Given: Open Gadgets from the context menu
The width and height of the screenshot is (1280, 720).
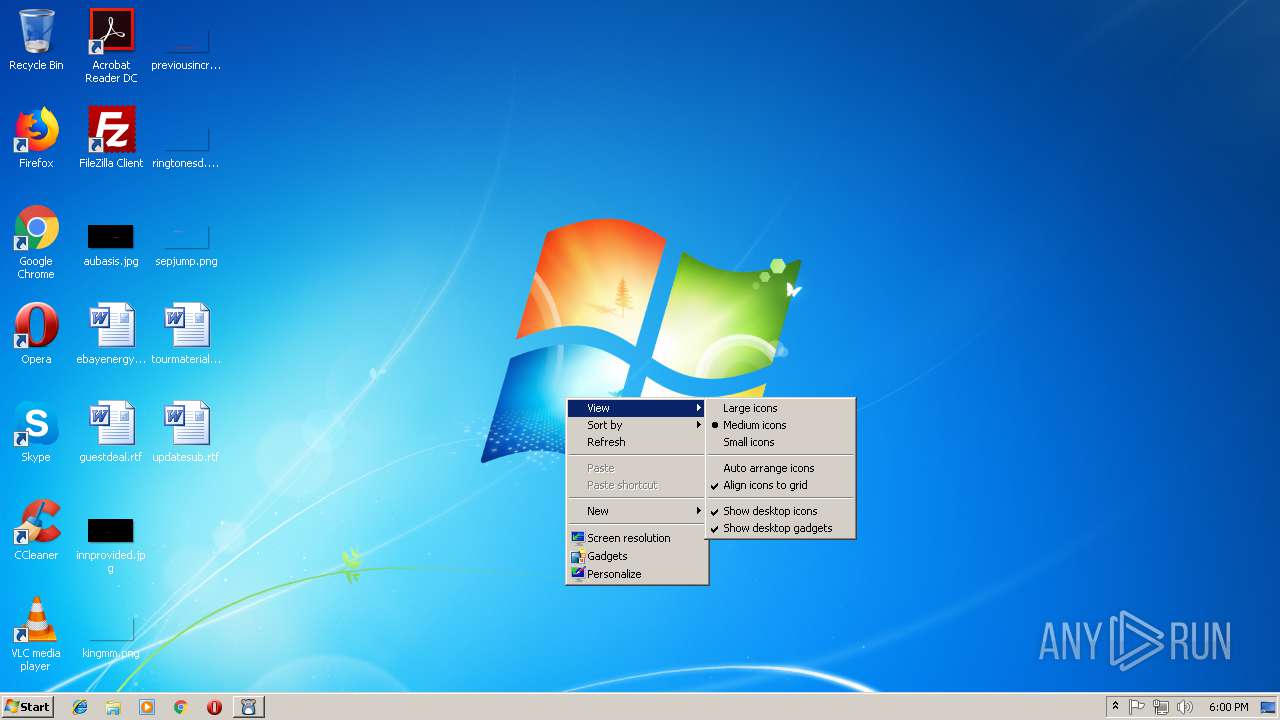Looking at the screenshot, I should point(637,556).
